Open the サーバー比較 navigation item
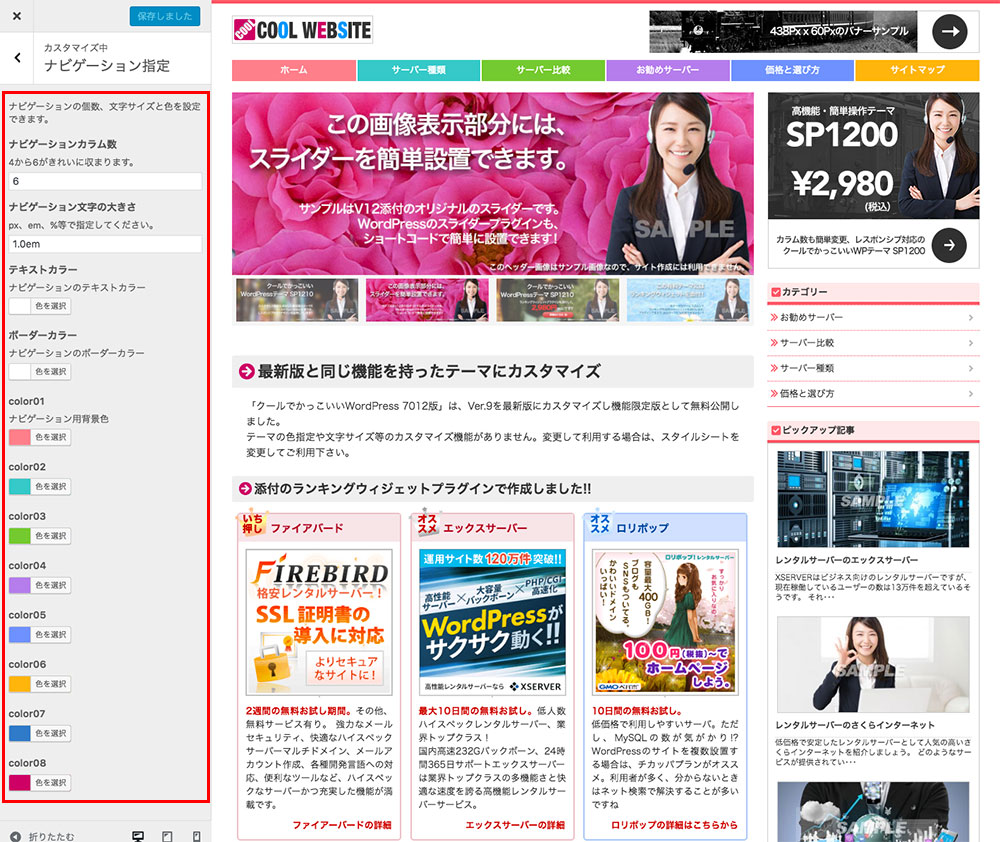The height and width of the screenshot is (842, 1000). point(543,70)
